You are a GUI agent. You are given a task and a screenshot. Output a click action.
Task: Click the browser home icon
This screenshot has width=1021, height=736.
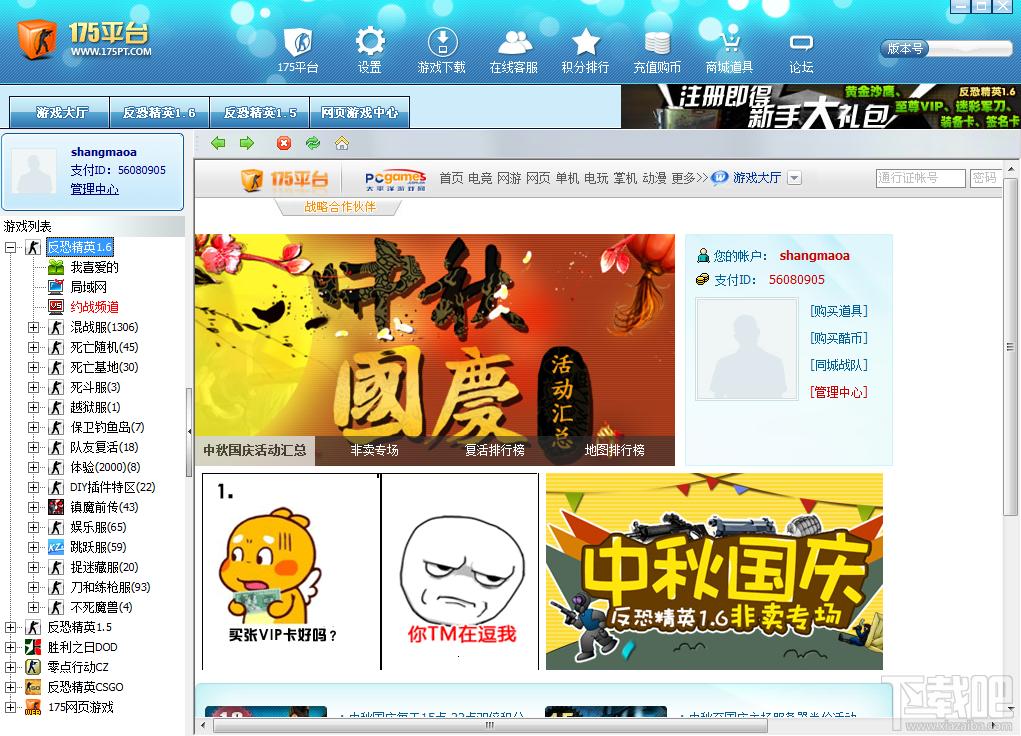coord(342,143)
